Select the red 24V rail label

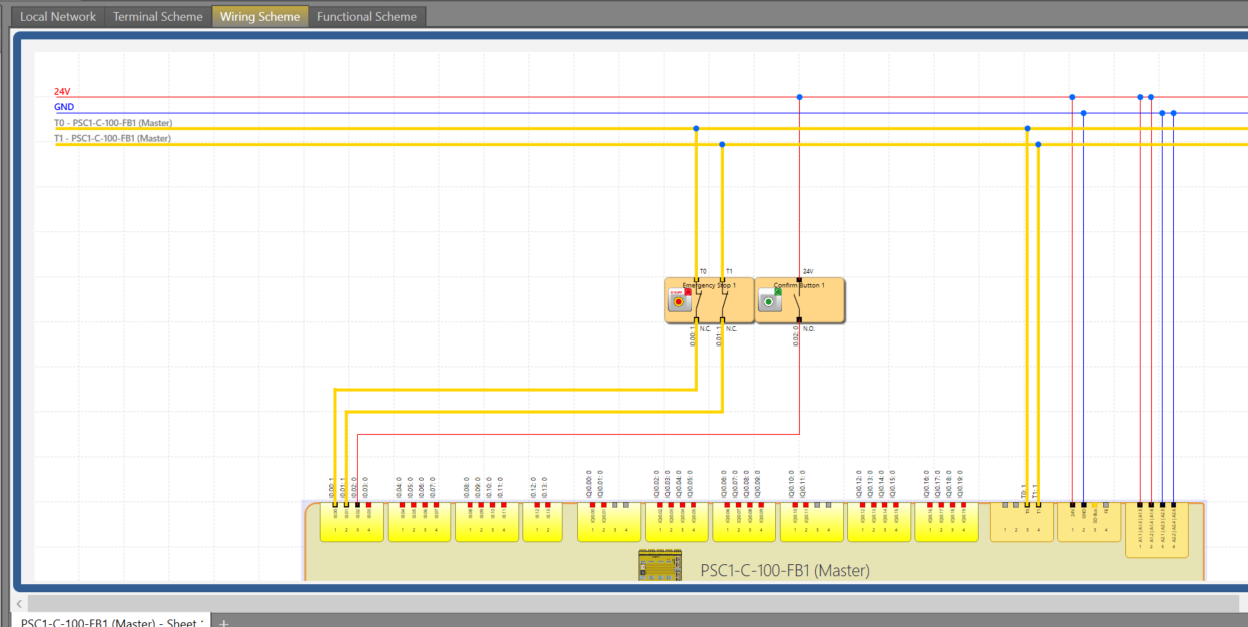pos(62,91)
